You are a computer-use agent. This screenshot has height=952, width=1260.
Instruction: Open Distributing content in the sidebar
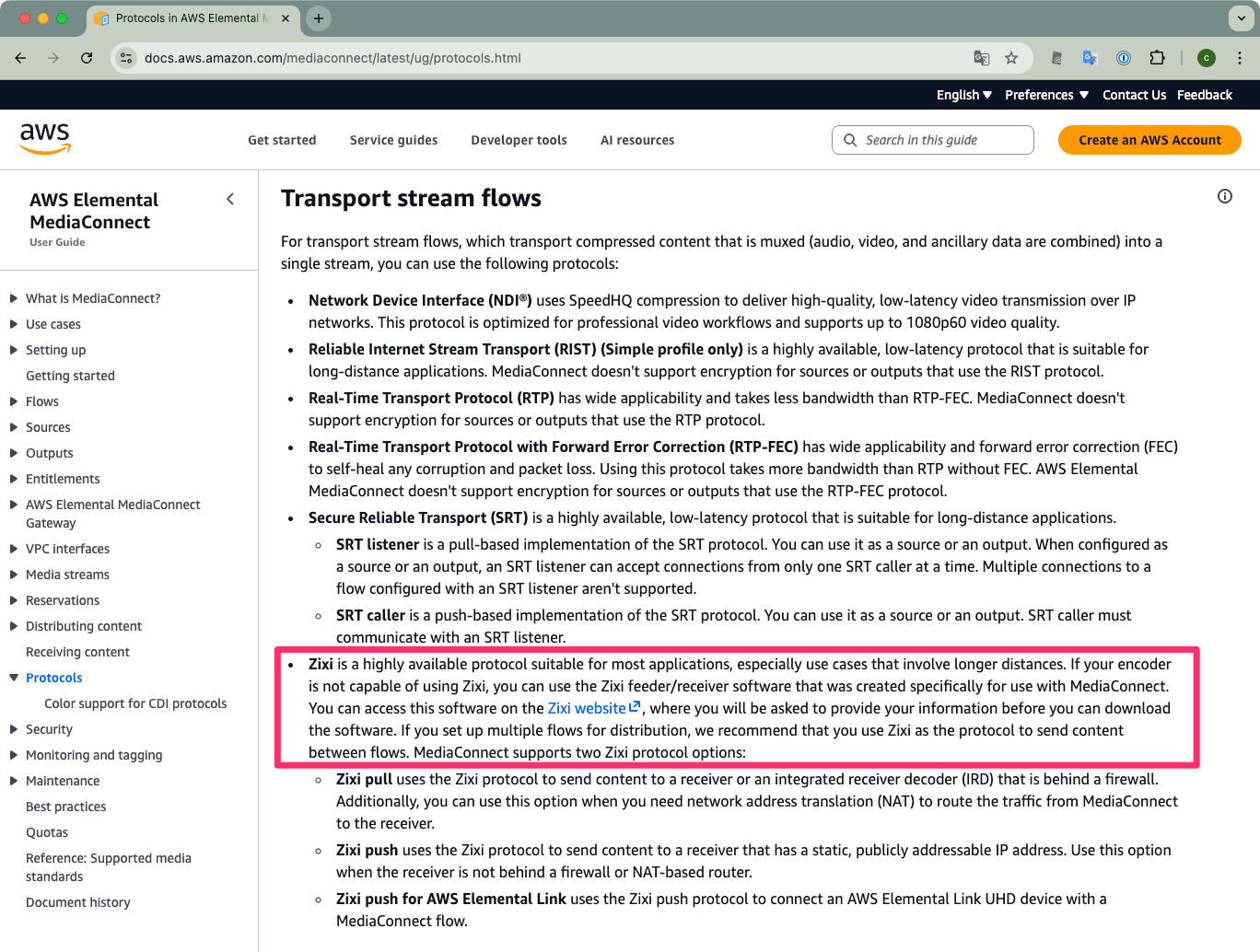click(84, 626)
